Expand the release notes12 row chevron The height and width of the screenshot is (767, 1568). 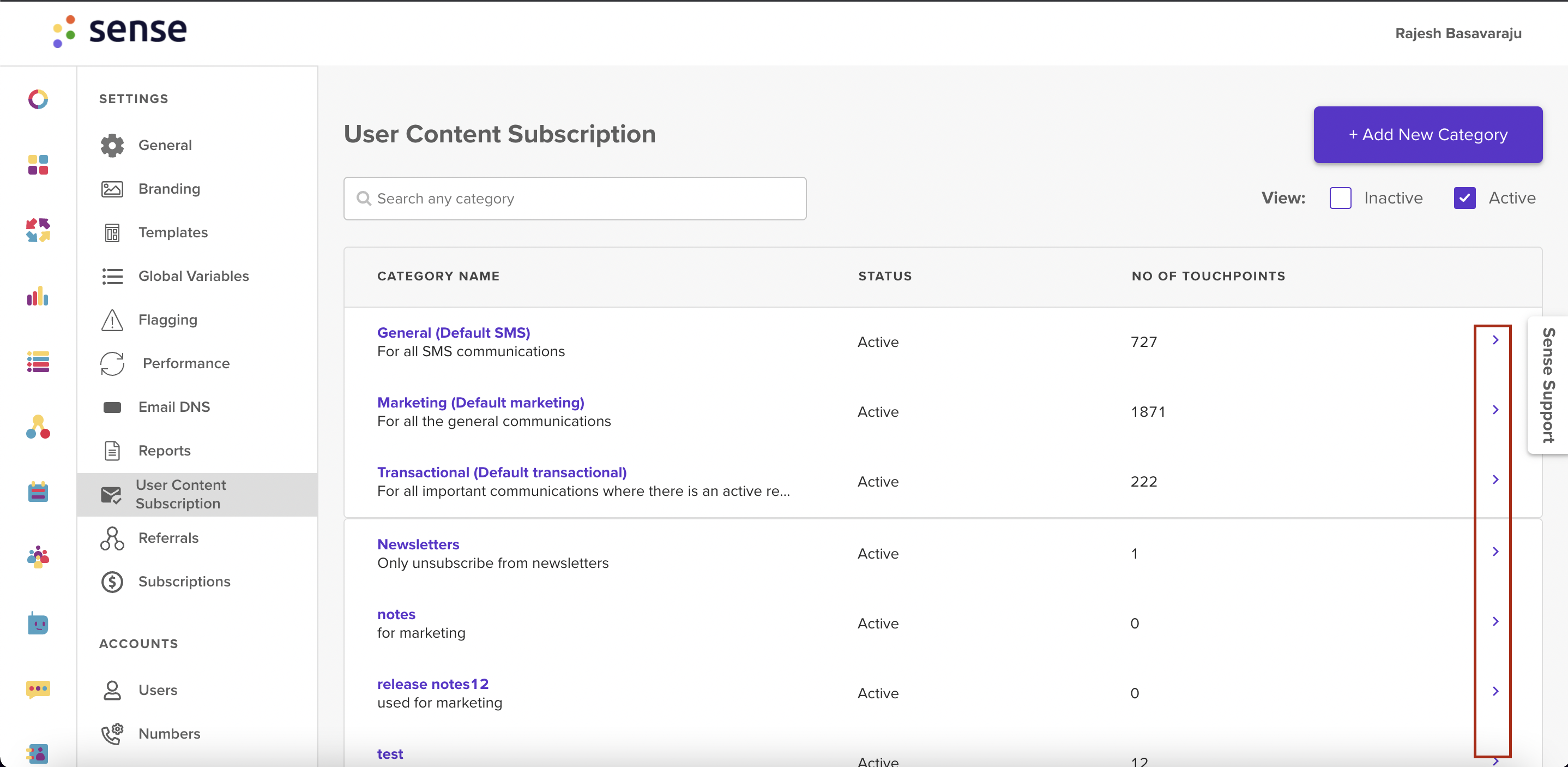1495,692
